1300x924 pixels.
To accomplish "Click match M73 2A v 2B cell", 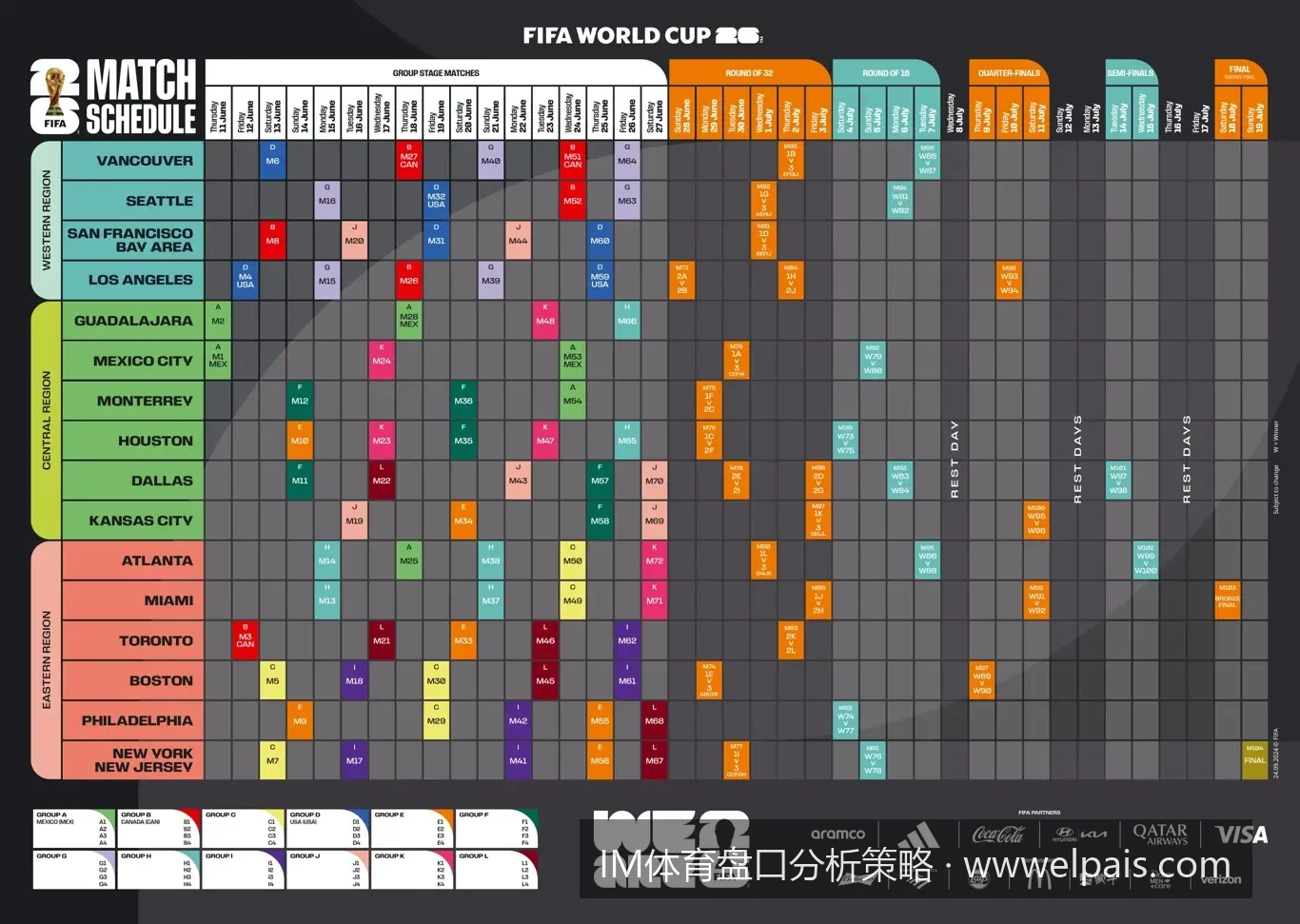I will pyautogui.click(x=681, y=281).
